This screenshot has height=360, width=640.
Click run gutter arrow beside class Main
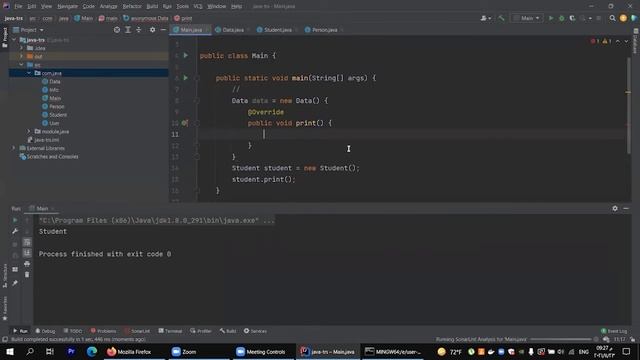(186, 55)
